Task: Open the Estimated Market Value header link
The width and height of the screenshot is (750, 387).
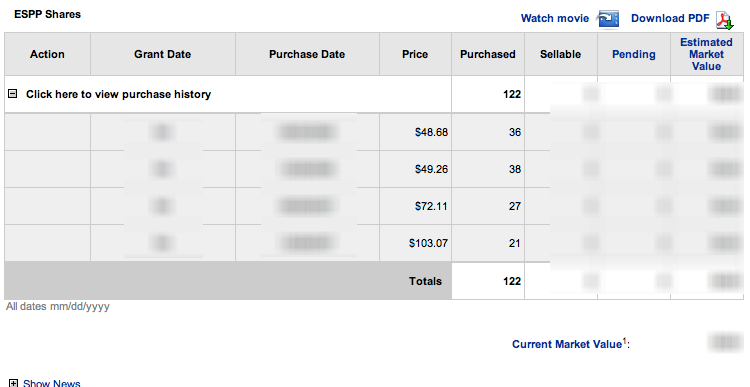Action: (x=706, y=54)
